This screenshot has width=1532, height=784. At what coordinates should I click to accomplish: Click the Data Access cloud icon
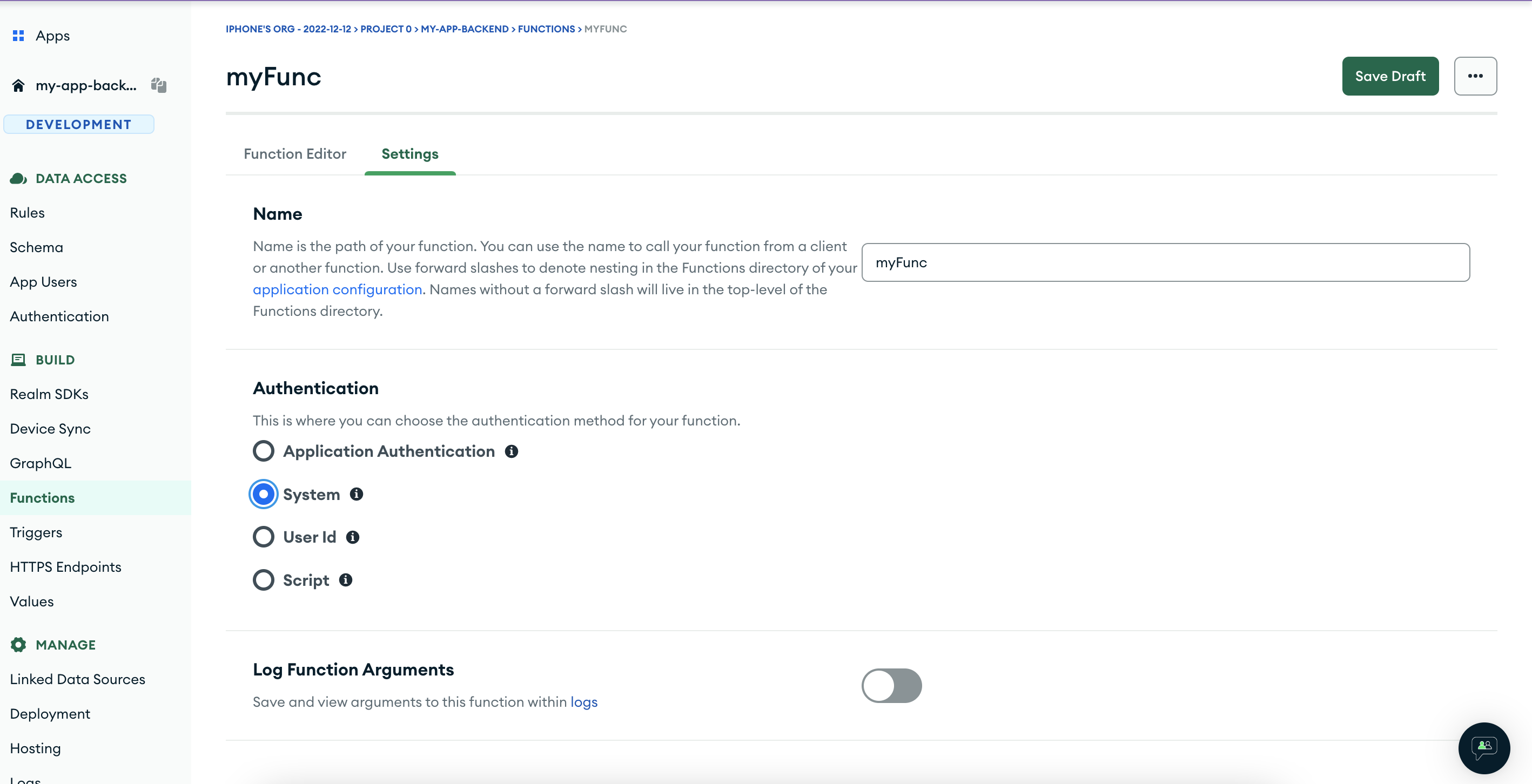pyautogui.click(x=18, y=178)
